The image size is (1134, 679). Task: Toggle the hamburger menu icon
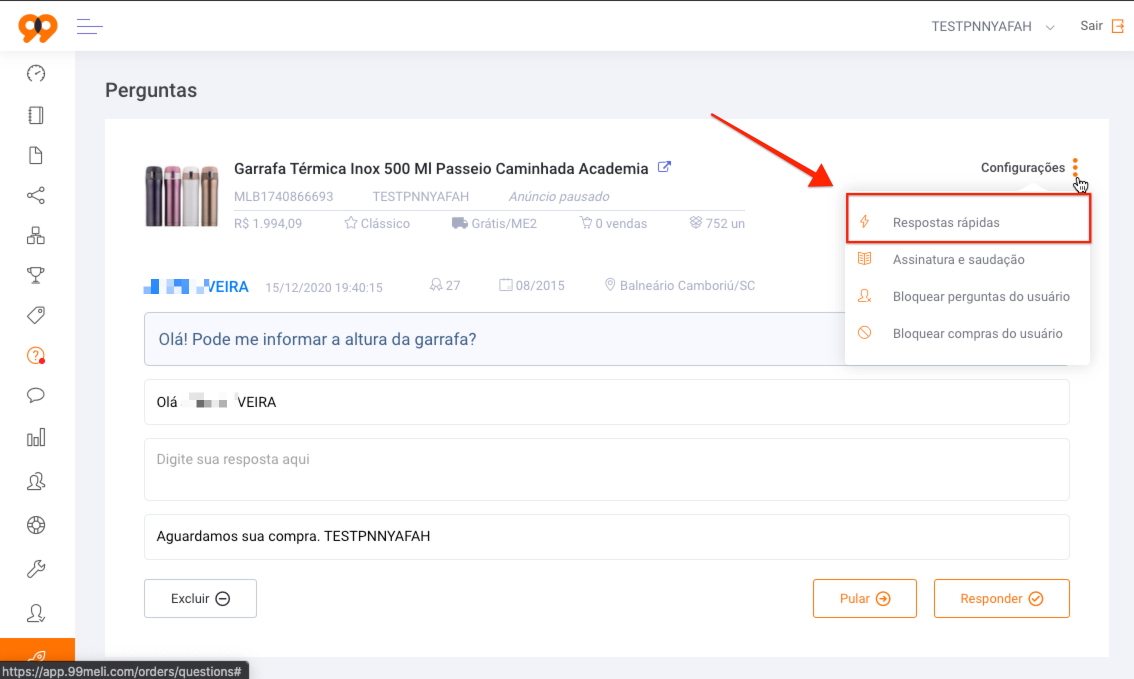click(x=90, y=27)
